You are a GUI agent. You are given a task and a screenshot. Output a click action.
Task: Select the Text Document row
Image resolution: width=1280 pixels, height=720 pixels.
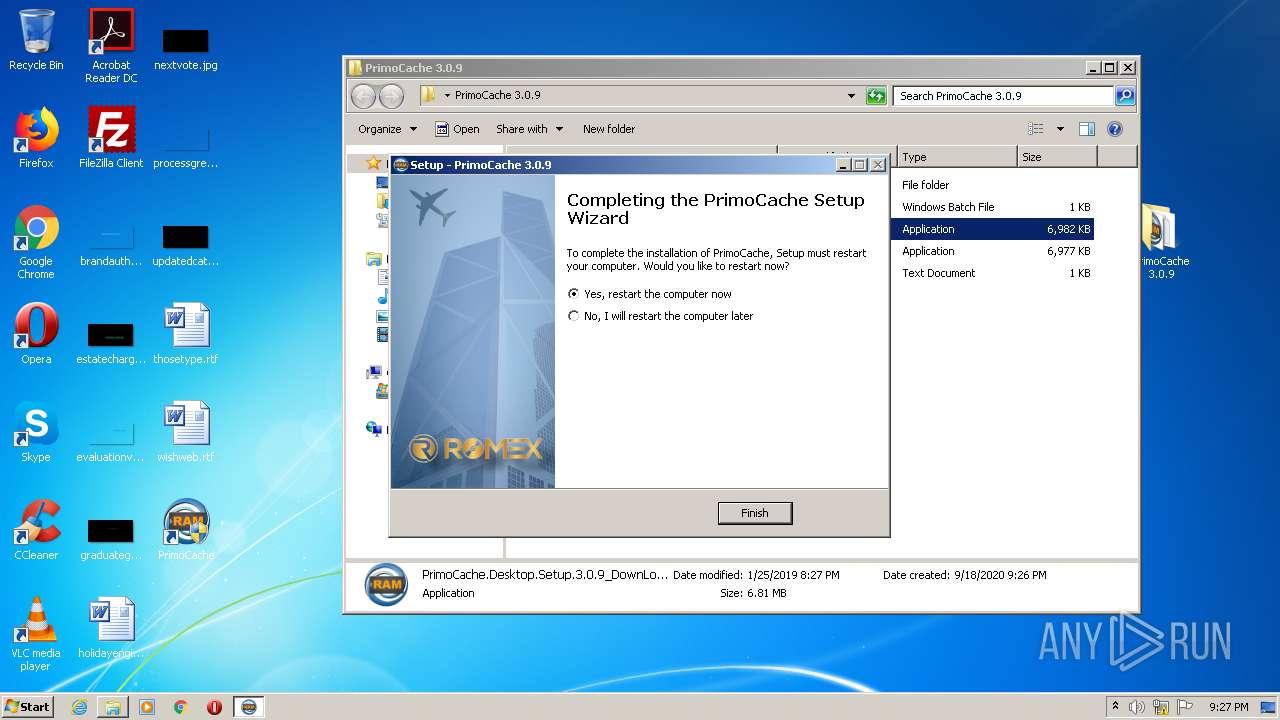[x=992, y=273]
